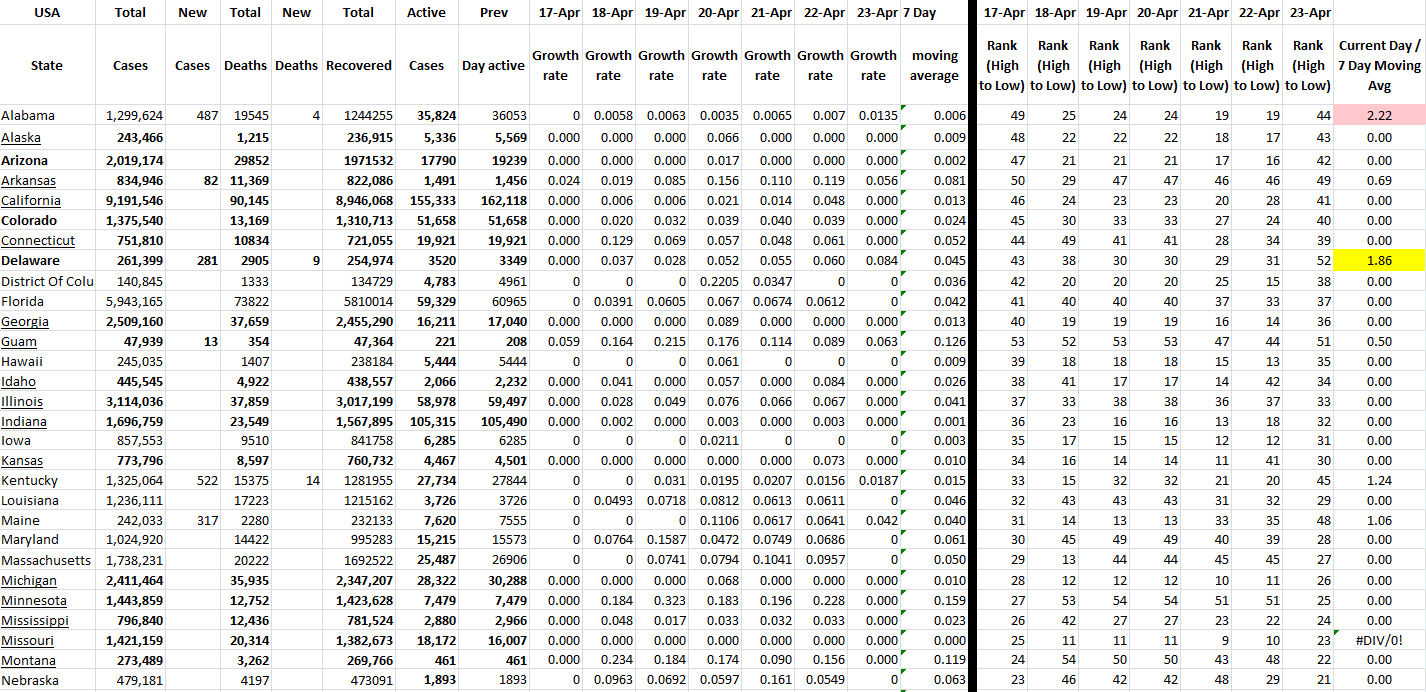Select the pink 2.22 cell for Alabama
Screen dimensions: 1426x692
[x=1379, y=115]
